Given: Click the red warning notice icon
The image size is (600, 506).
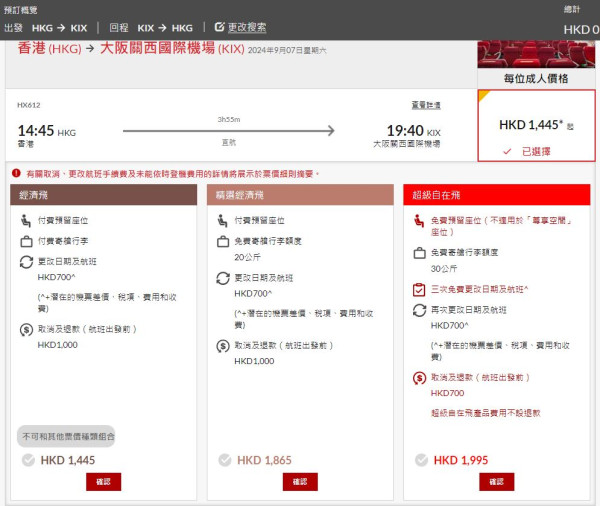Looking at the screenshot, I should (16, 173).
